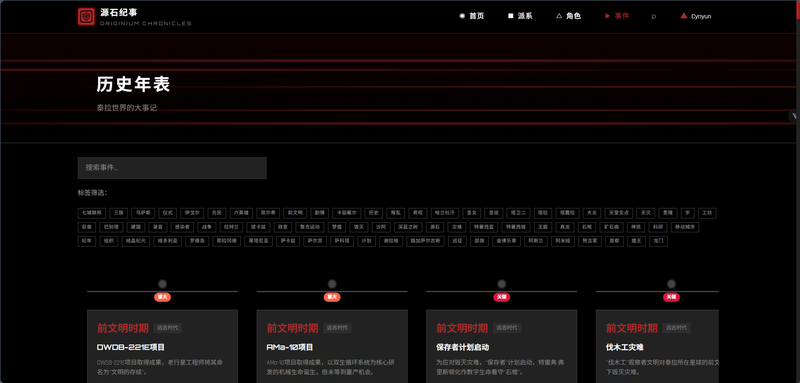
Task: Open the DWDB-221E项目 event card title
Action: [x=131, y=347]
